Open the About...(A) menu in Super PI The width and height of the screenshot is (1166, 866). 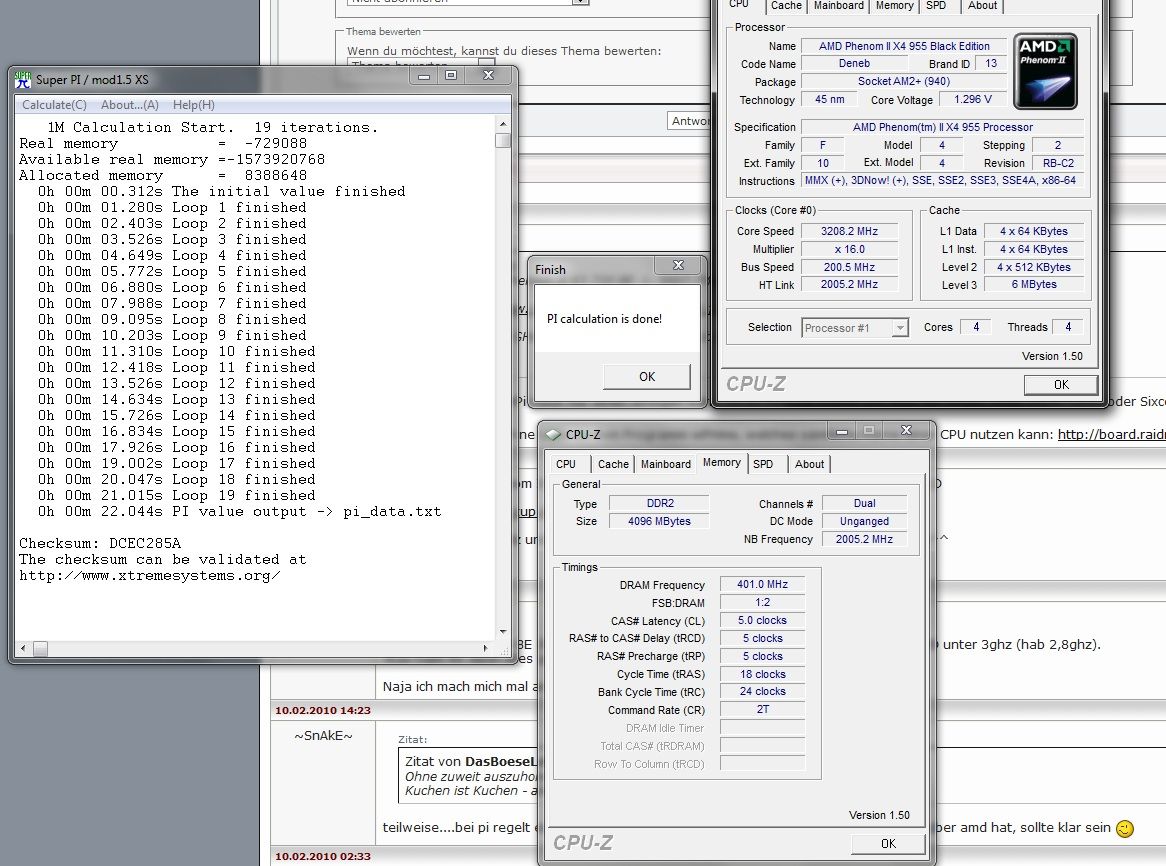(129, 105)
